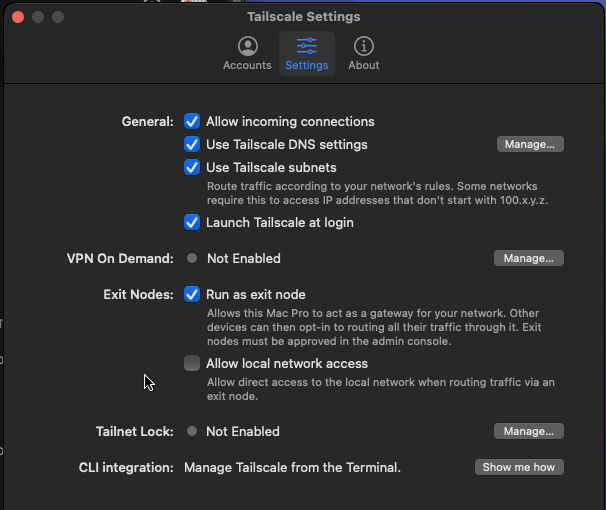This screenshot has width=606, height=510.
Task: Click 'Not Enabled' text next to Tailnet Lock
Action: coord(243,432)
